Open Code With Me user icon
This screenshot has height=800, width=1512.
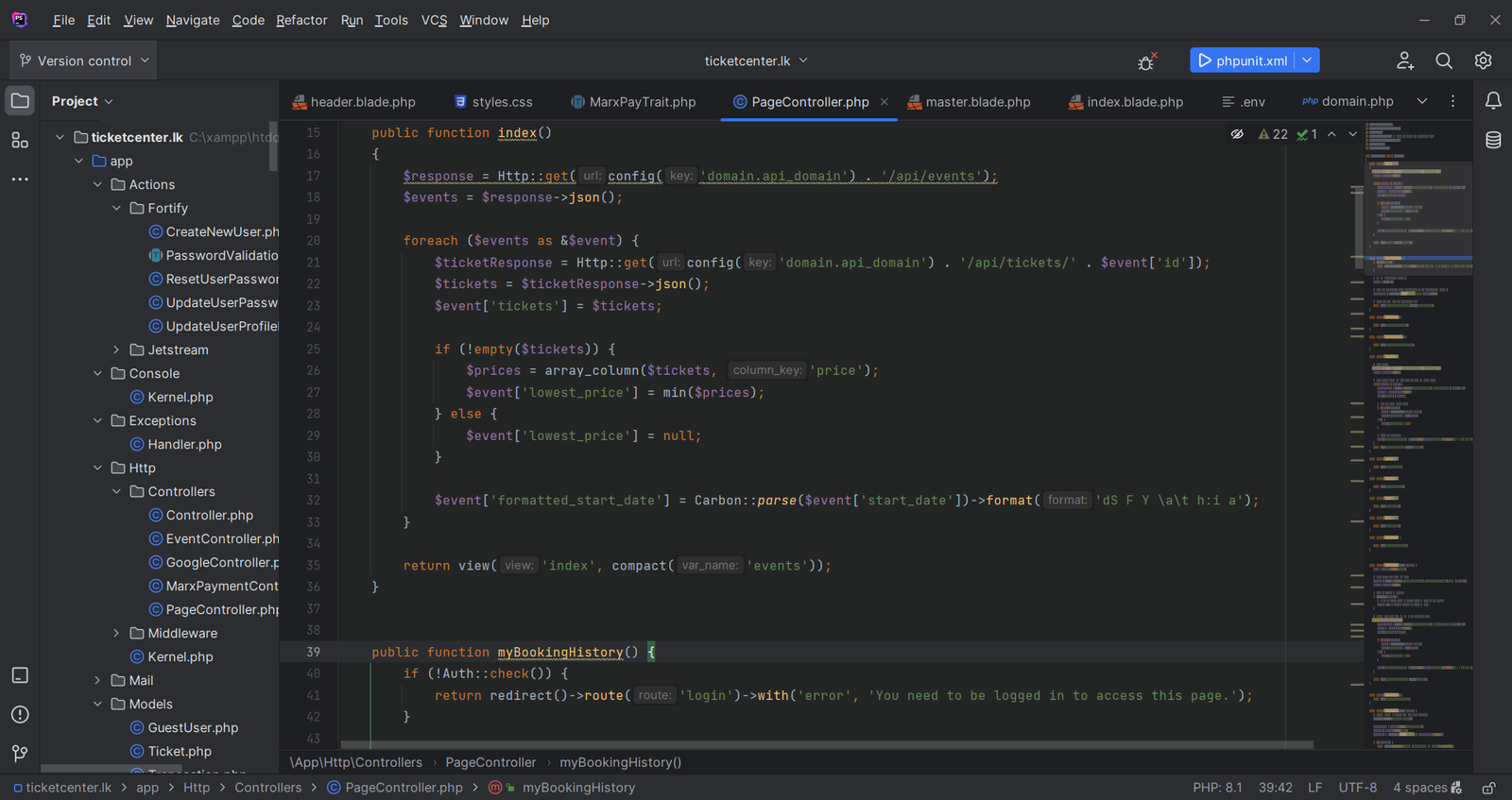[x=1405, y=60]
